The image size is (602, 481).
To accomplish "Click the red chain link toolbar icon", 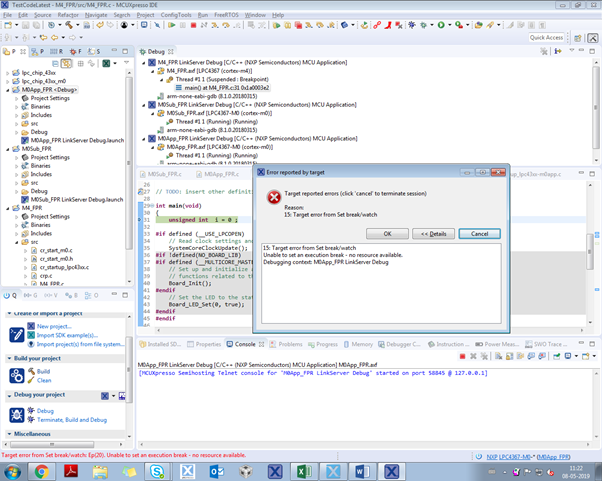I will coord(377,25).
